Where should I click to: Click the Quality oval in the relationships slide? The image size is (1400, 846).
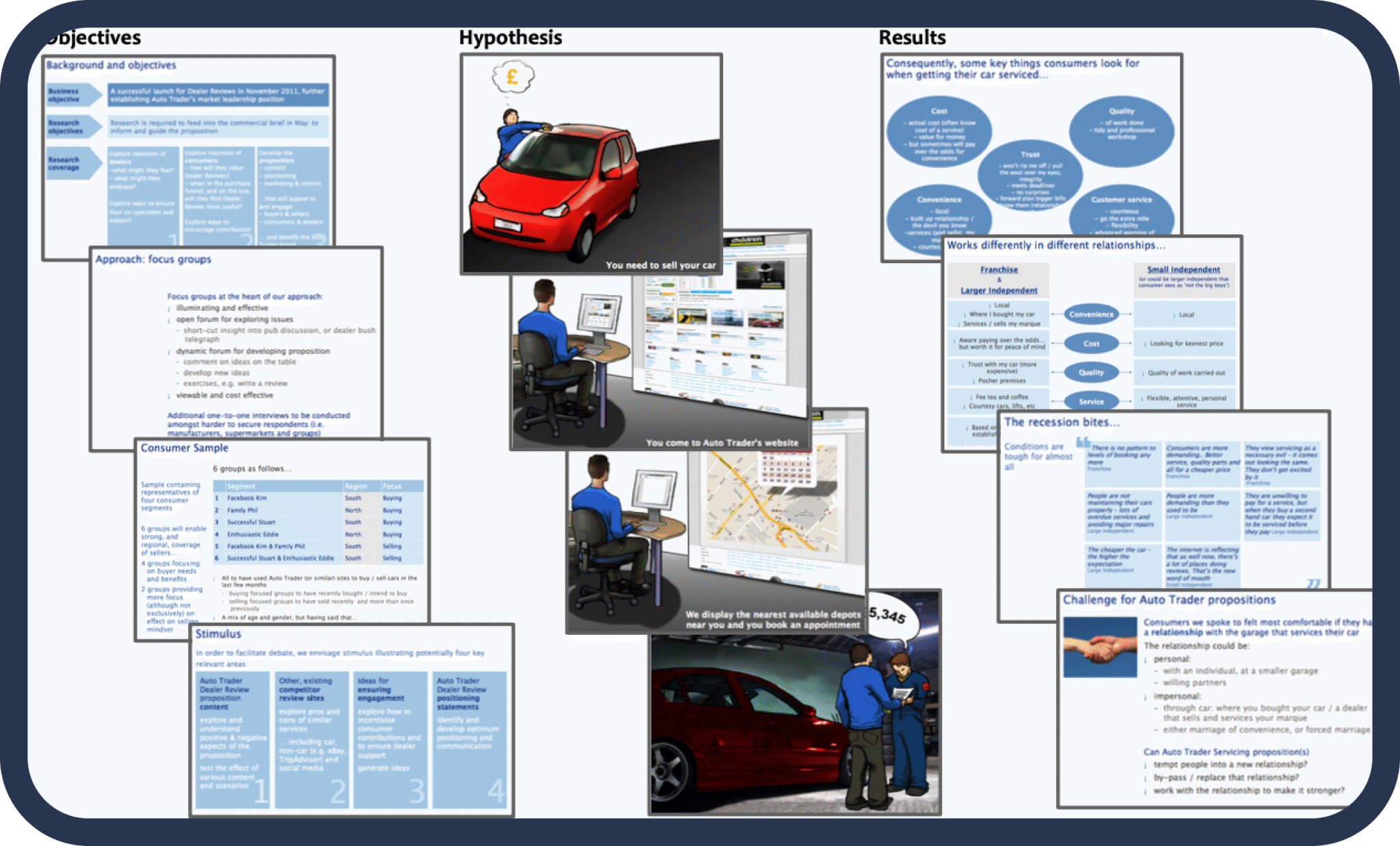[x=1091, y=372]
